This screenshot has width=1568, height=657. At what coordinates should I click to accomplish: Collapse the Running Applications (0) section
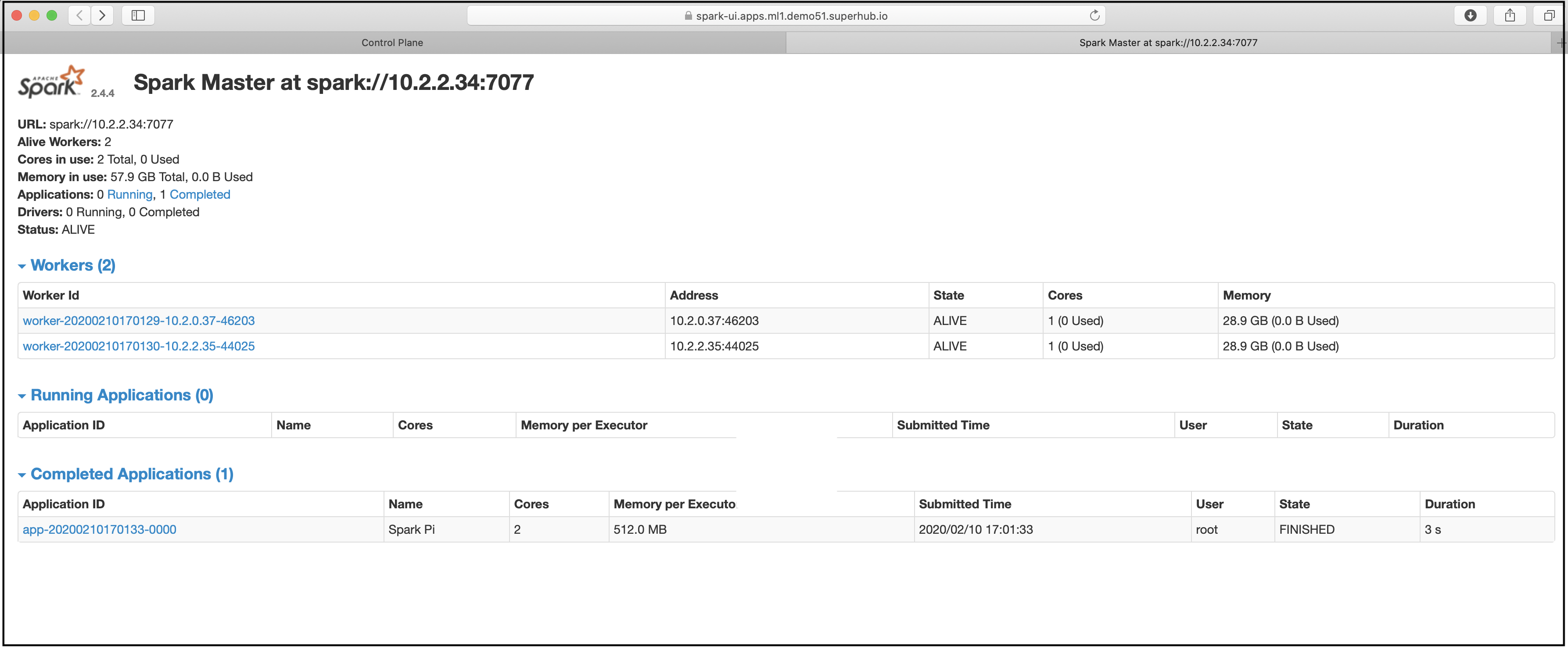(116, 396)
